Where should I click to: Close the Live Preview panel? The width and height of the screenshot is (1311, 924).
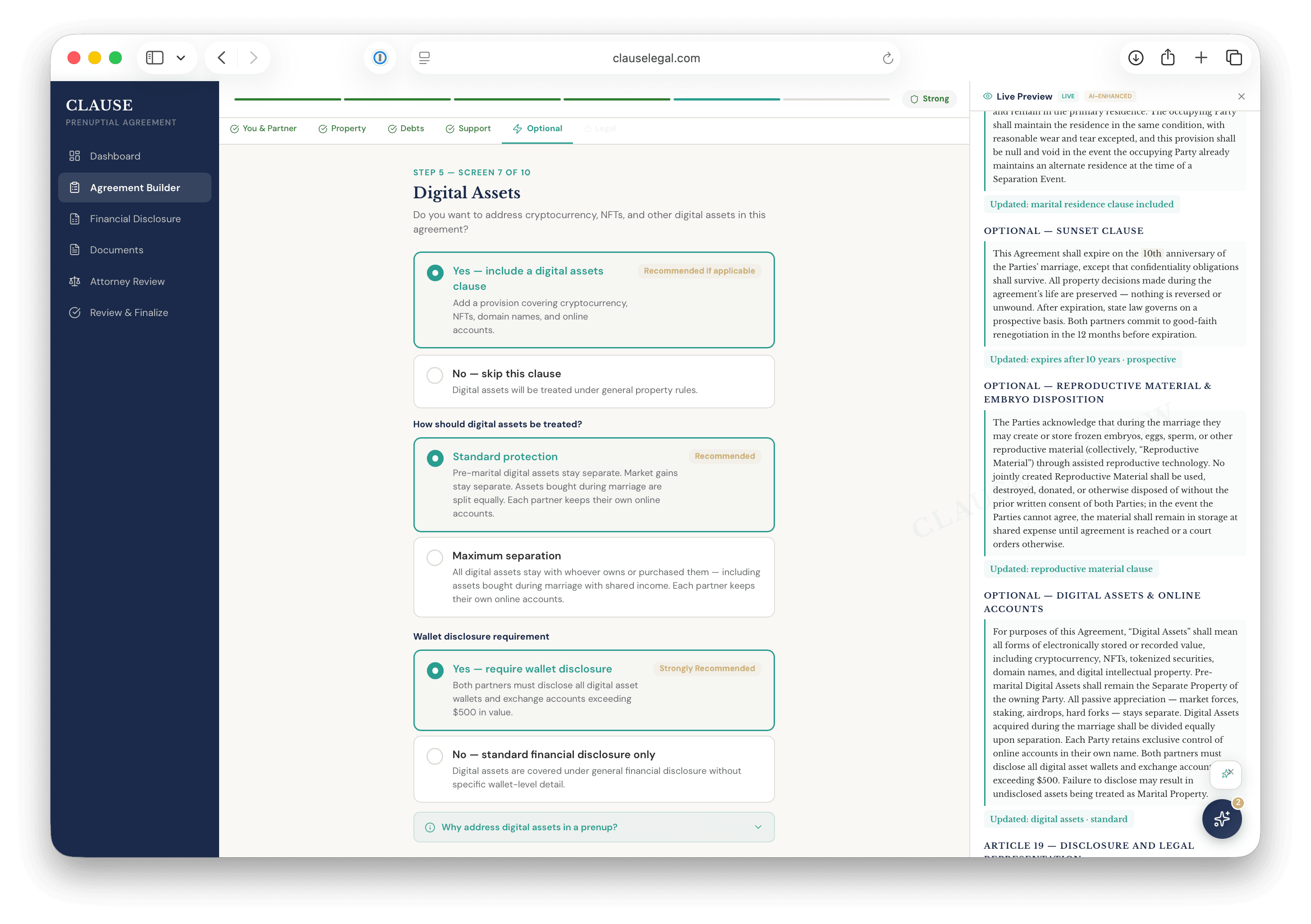pyautogui.click(x=1241, y=96)
